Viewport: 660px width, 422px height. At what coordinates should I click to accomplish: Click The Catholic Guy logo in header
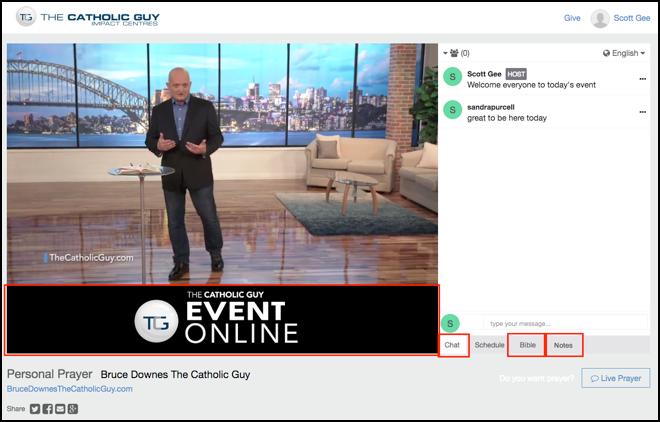click(x=88, y=18)
